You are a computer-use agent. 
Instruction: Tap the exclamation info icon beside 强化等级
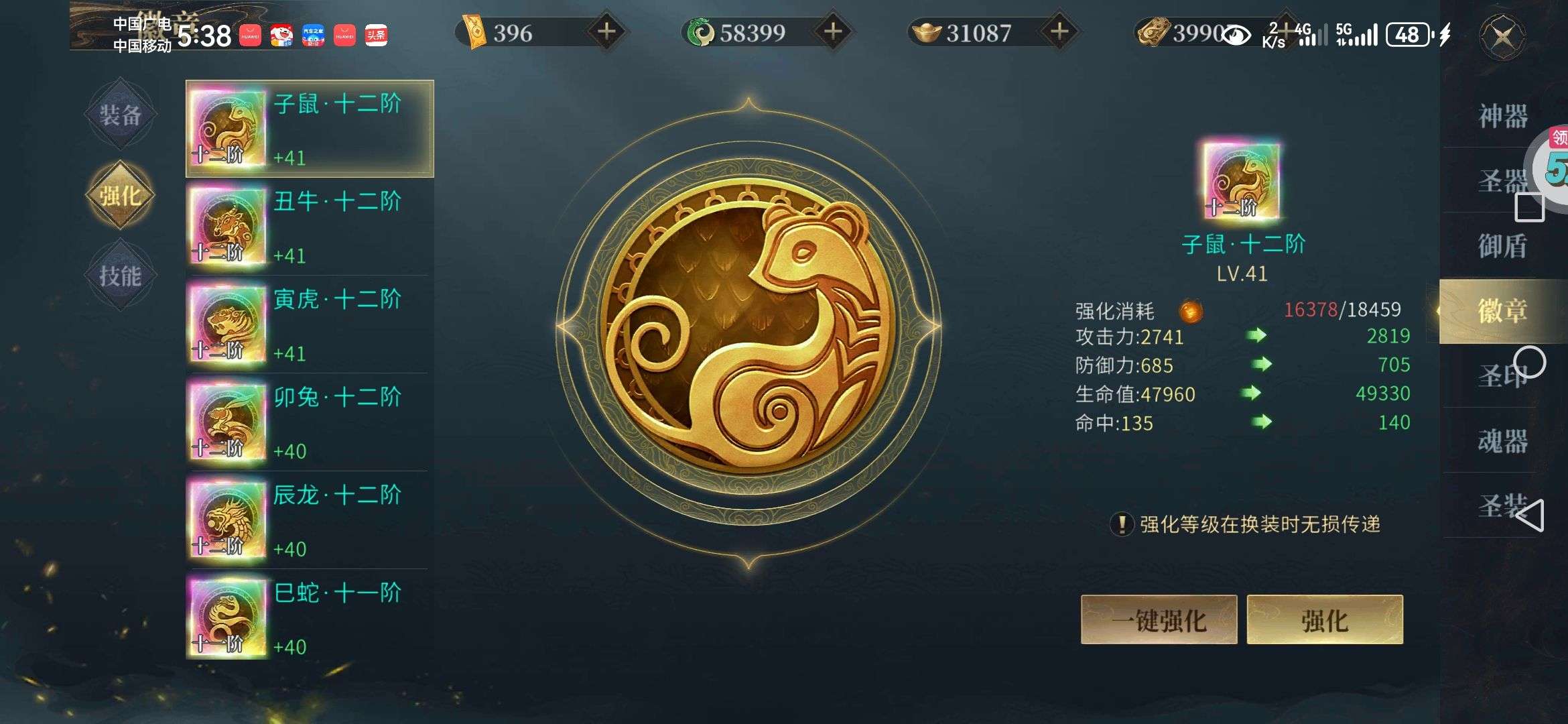[x=1122, y=524]
